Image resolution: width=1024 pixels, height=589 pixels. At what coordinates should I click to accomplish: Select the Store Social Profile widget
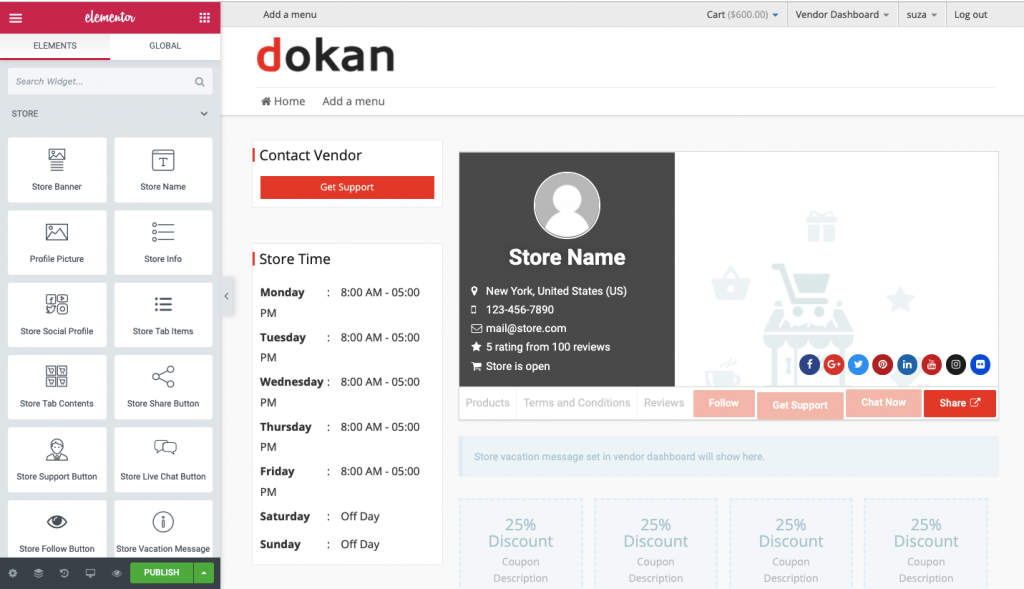[x=57, y=315]
